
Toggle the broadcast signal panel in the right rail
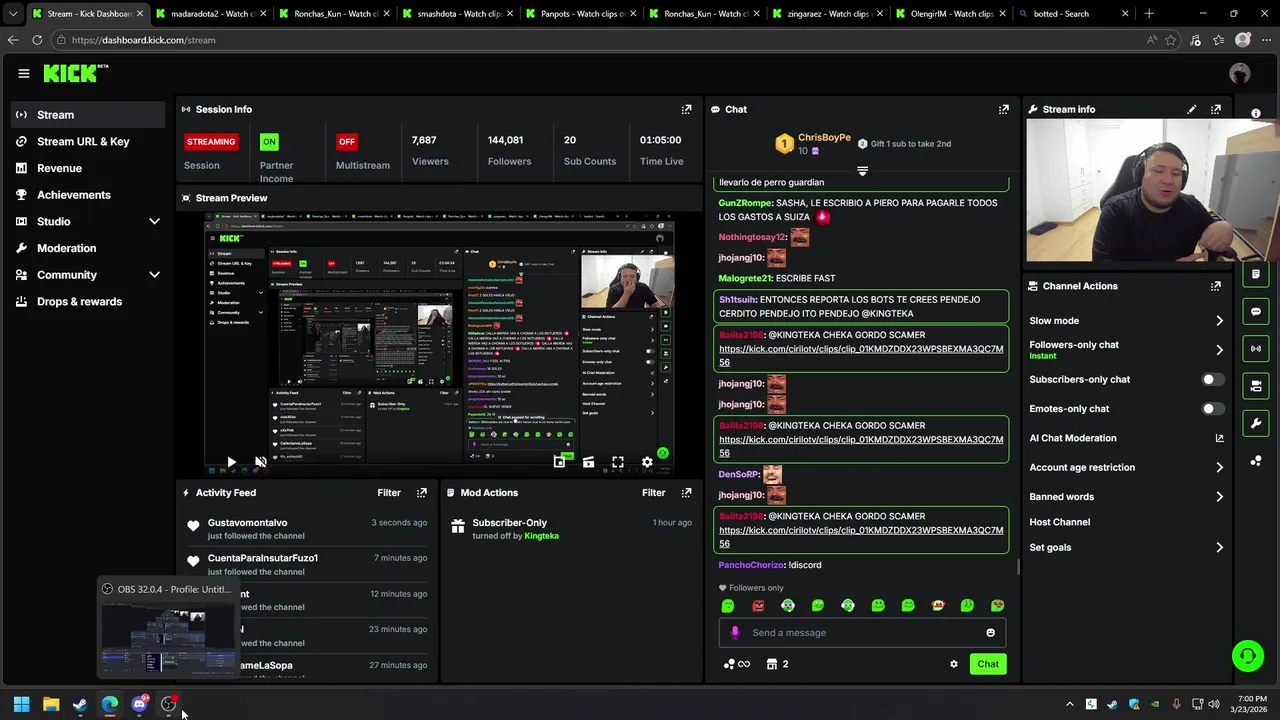(1256, 348)
